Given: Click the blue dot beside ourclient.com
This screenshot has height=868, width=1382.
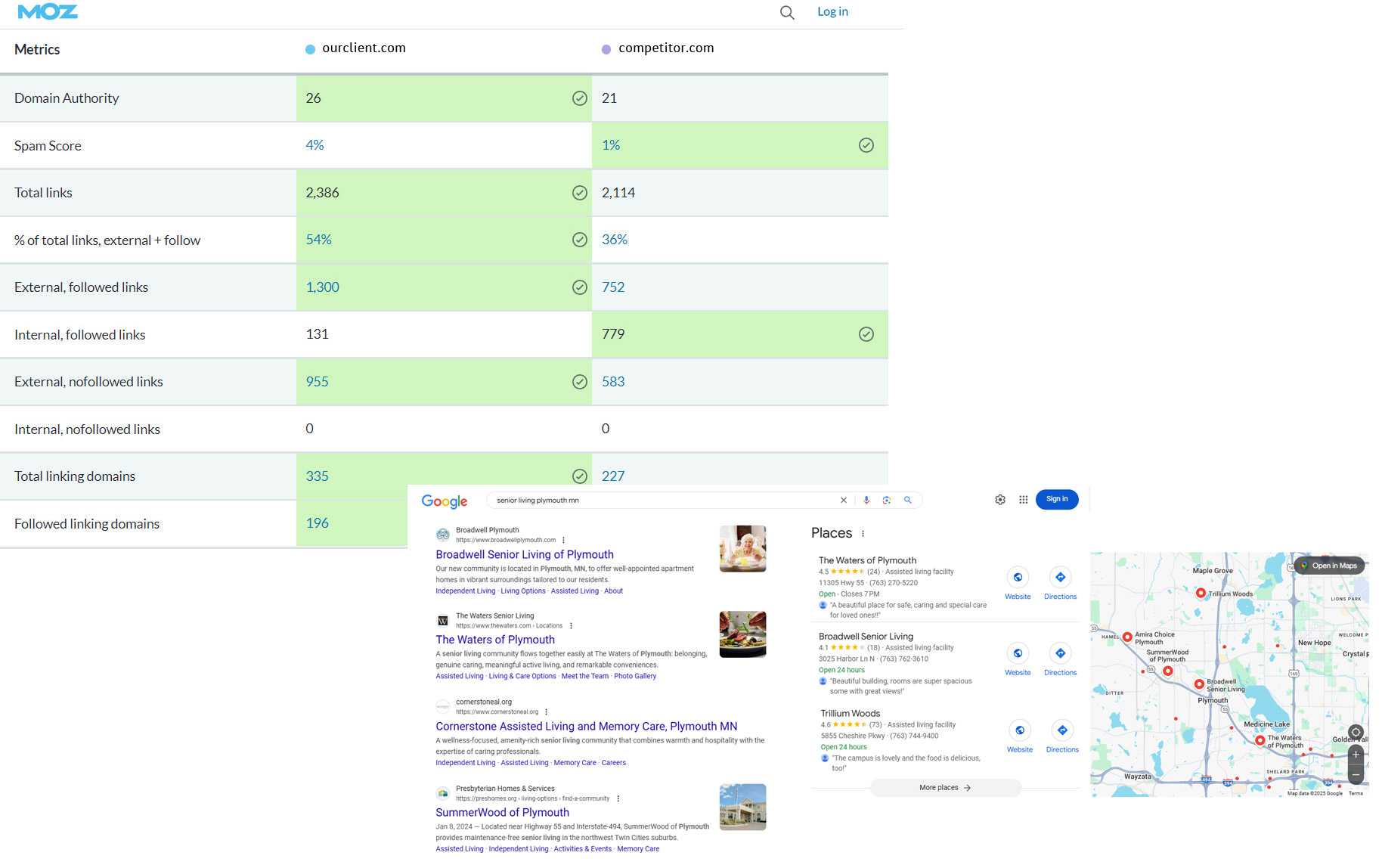Looking at the screenshot, I should [x=310, y=49].
